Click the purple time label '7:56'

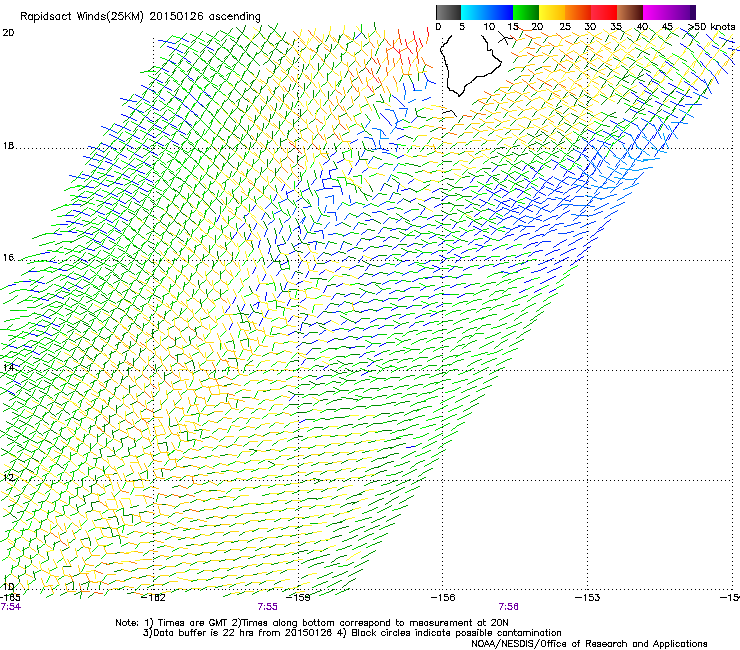click(508, 607)
